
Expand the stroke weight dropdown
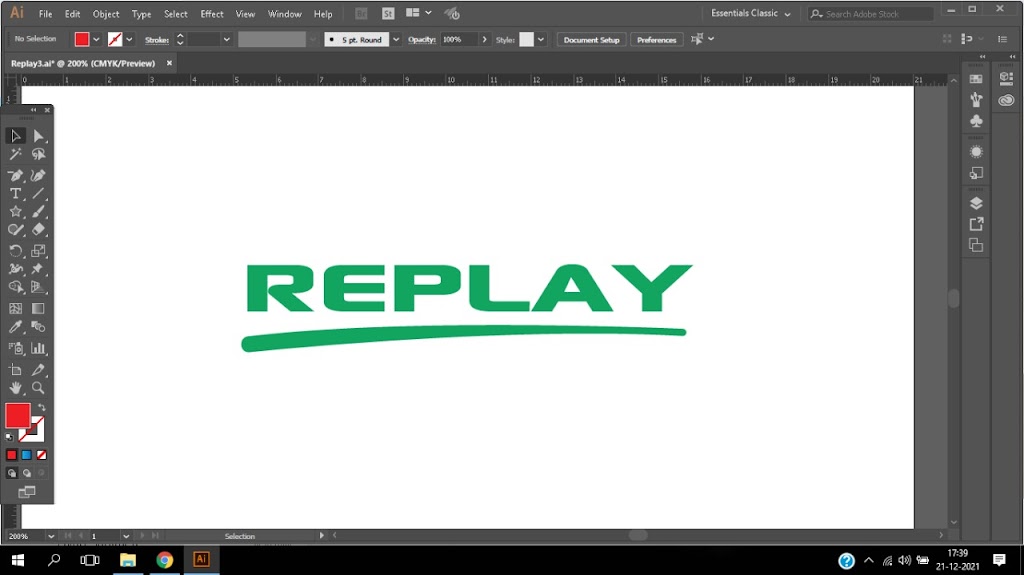pos(226,40)
